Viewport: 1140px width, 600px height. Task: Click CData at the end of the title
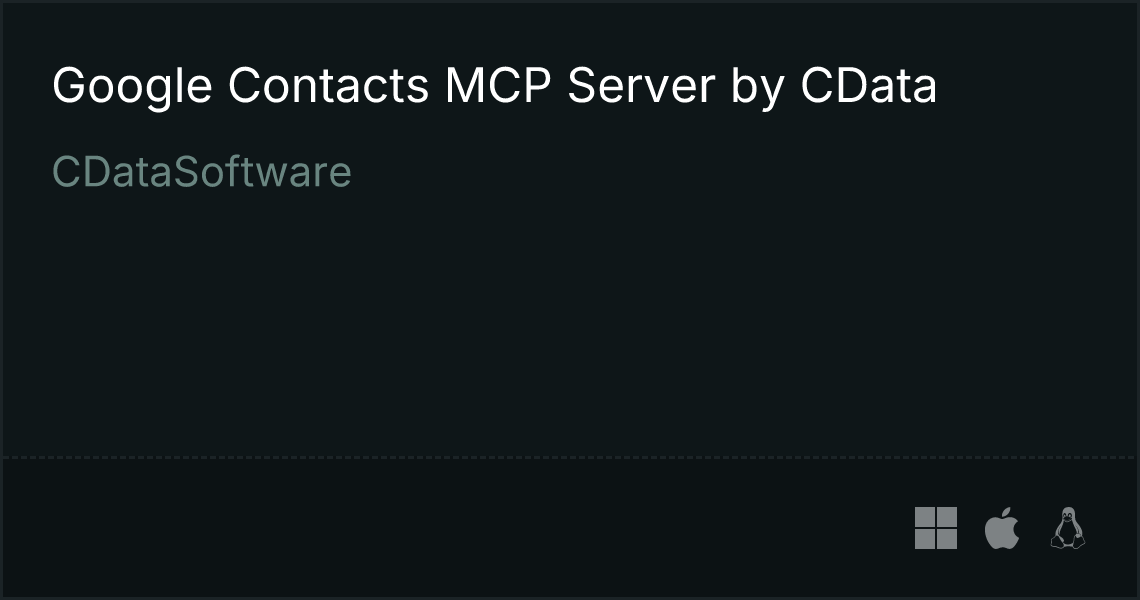869,85
